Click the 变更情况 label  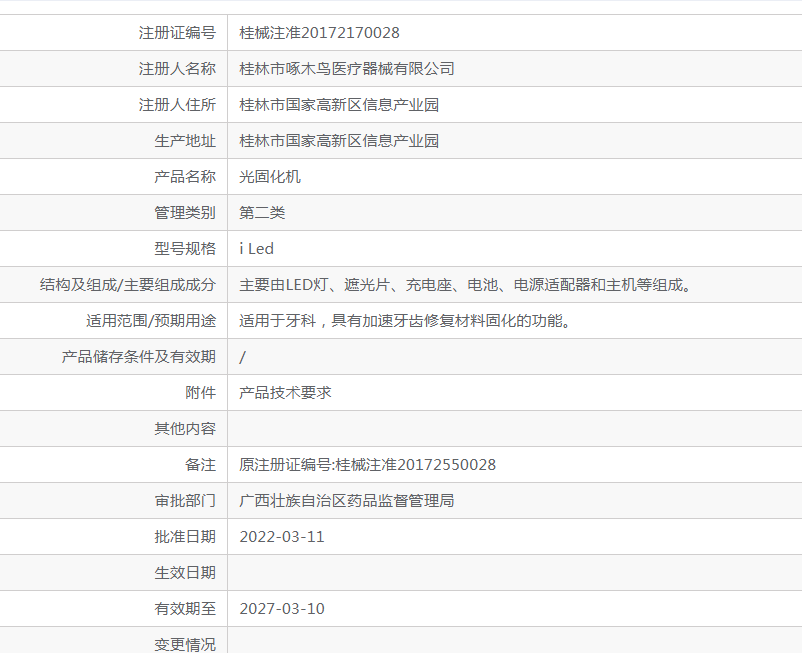click(185, 644)
